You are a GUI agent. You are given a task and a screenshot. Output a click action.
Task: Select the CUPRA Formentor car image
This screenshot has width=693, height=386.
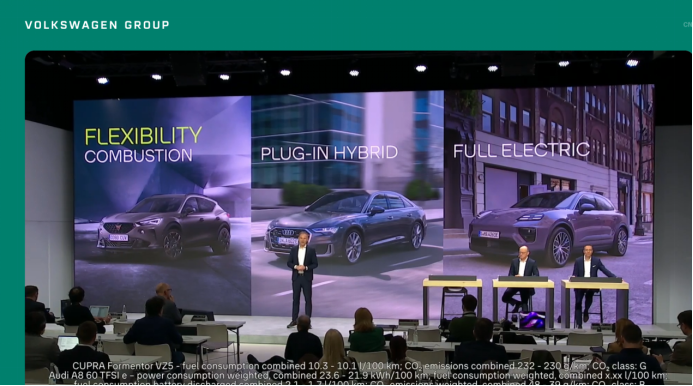pyautogui.click(x=164, y=225)
